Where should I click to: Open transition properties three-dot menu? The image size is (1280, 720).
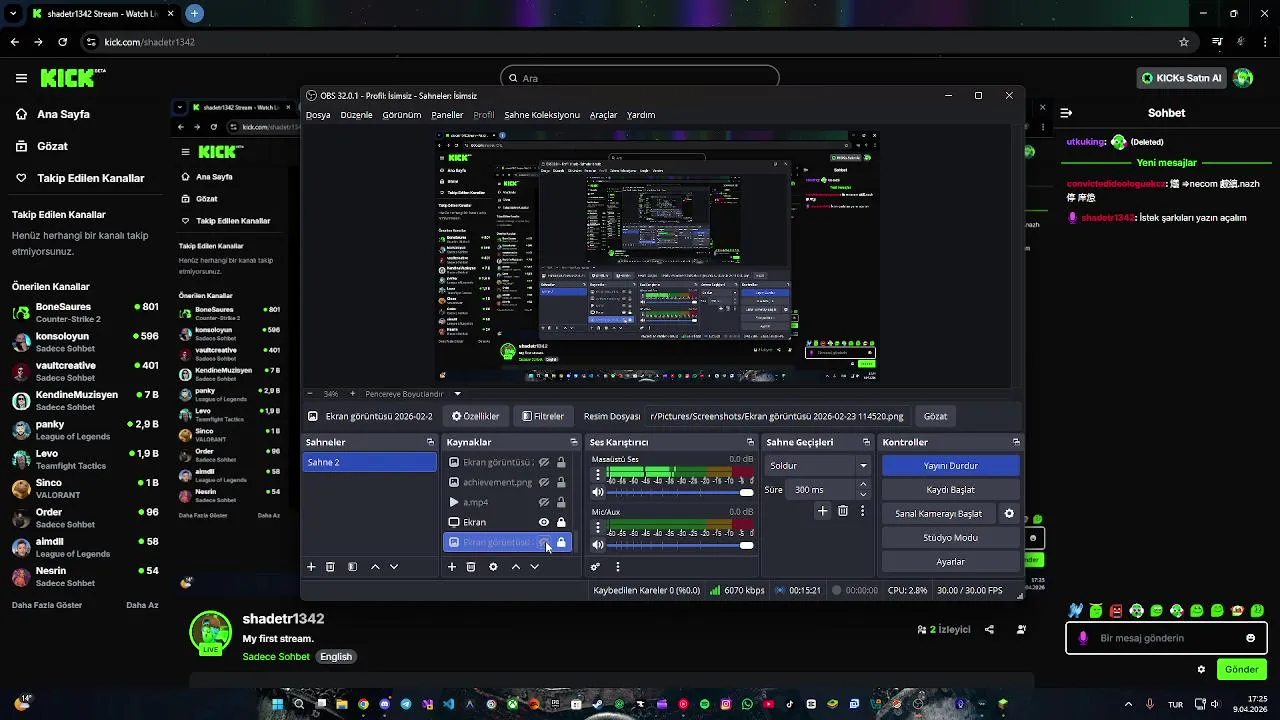point(863,511)
